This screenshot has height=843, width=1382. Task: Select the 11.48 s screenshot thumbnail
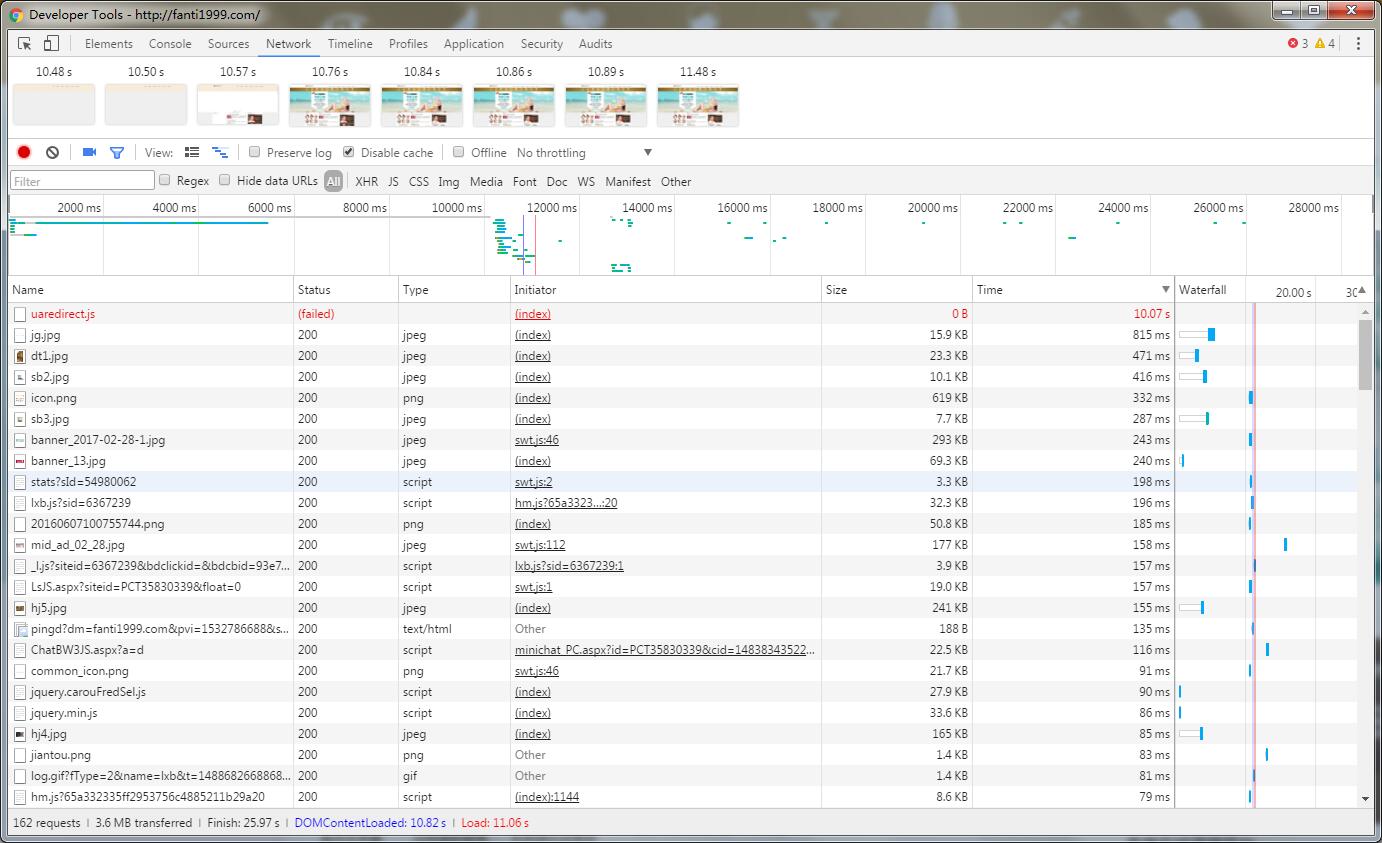tap(698, 105)
